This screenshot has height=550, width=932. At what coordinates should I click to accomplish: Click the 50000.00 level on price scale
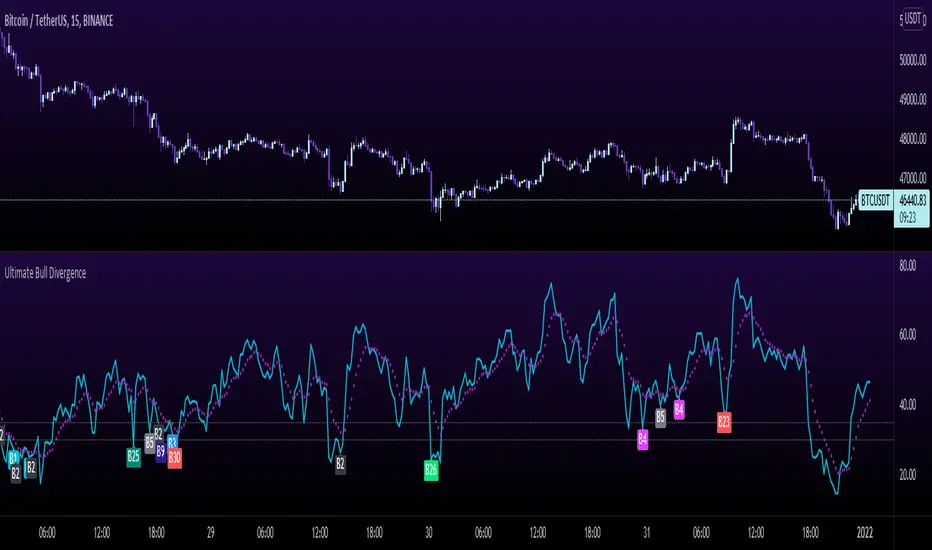[913, 60]
